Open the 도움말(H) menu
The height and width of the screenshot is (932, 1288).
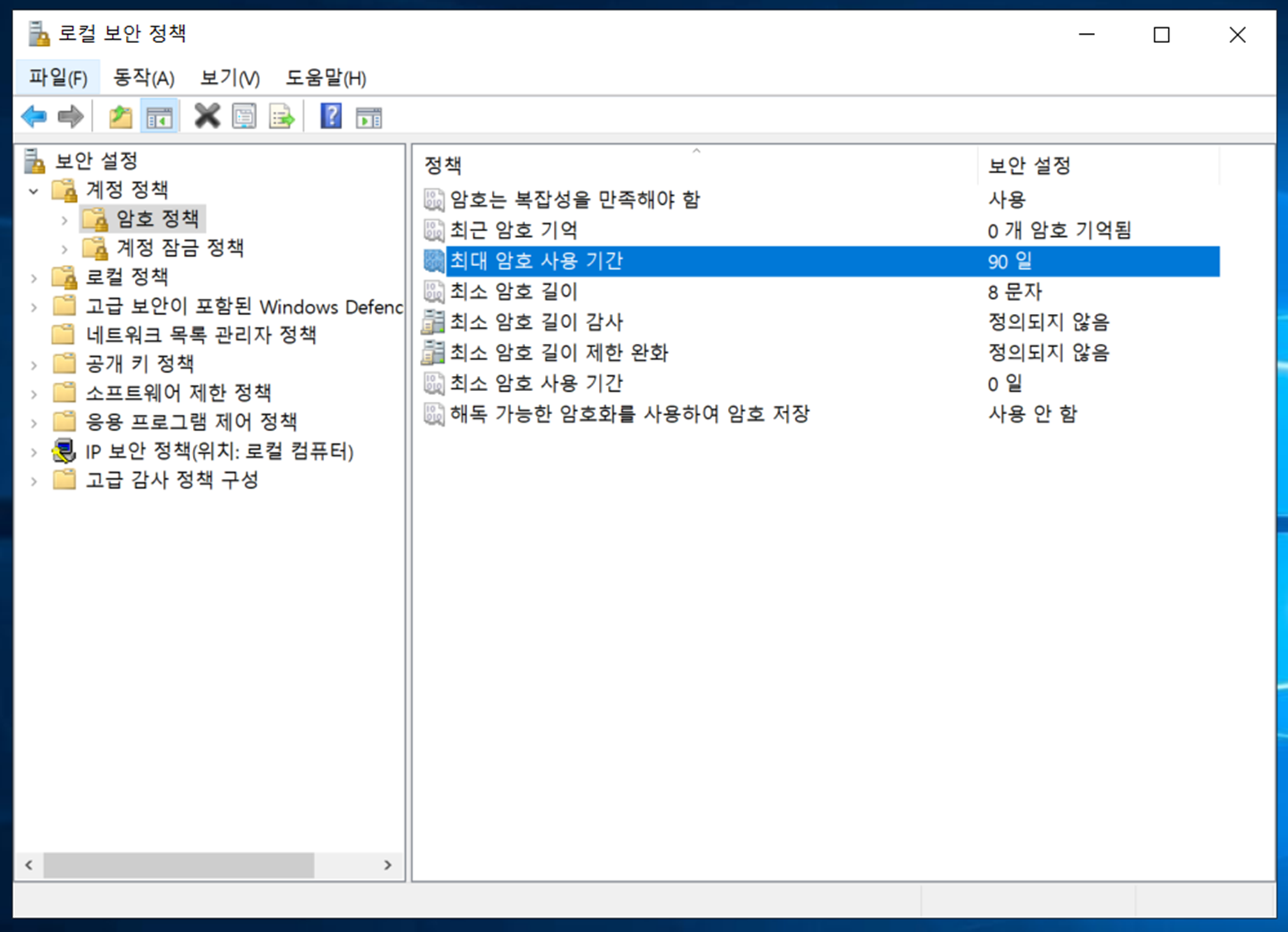326,78
